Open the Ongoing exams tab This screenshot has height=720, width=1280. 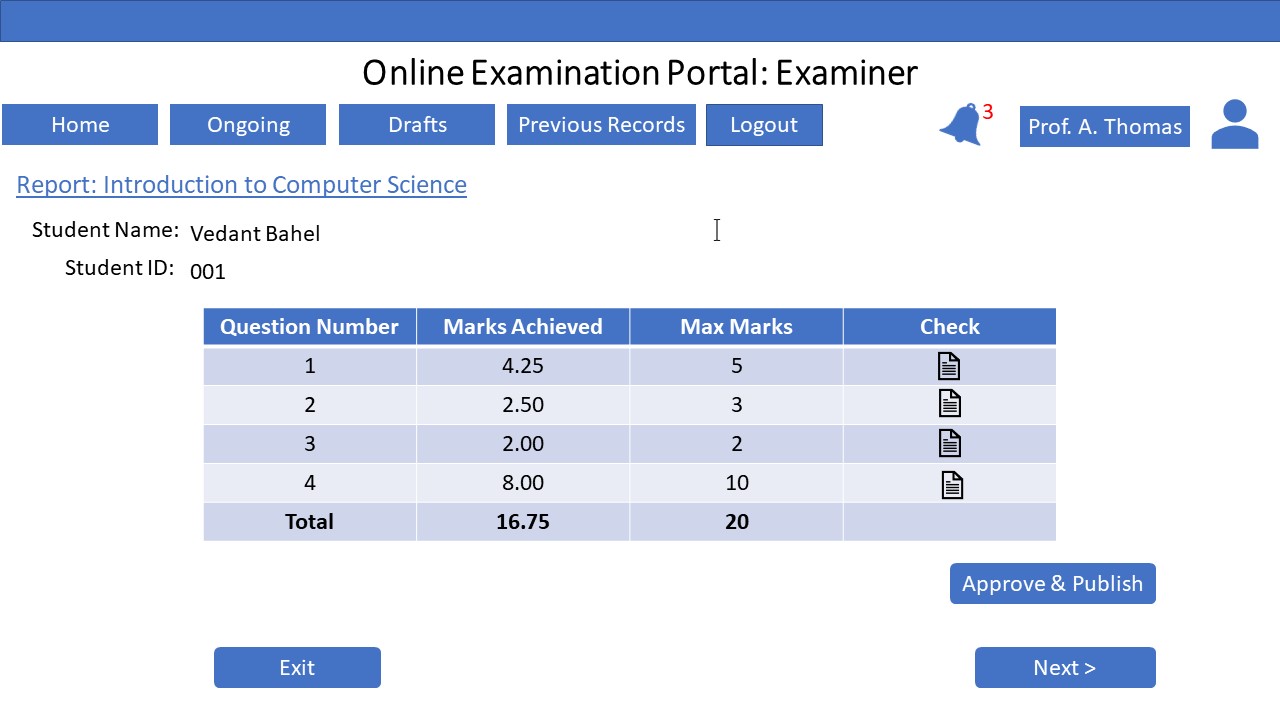point(248,125)
